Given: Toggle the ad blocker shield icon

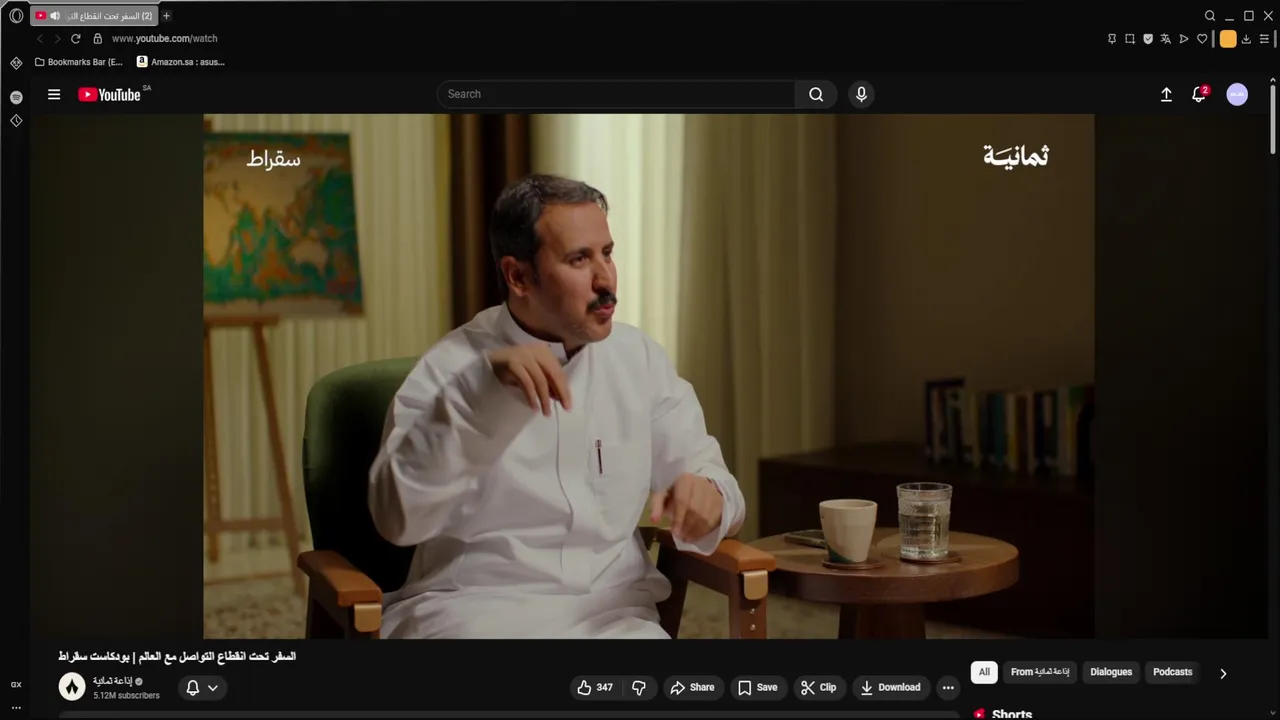Looking at the screenshot, I should [x=1148, y=39].
